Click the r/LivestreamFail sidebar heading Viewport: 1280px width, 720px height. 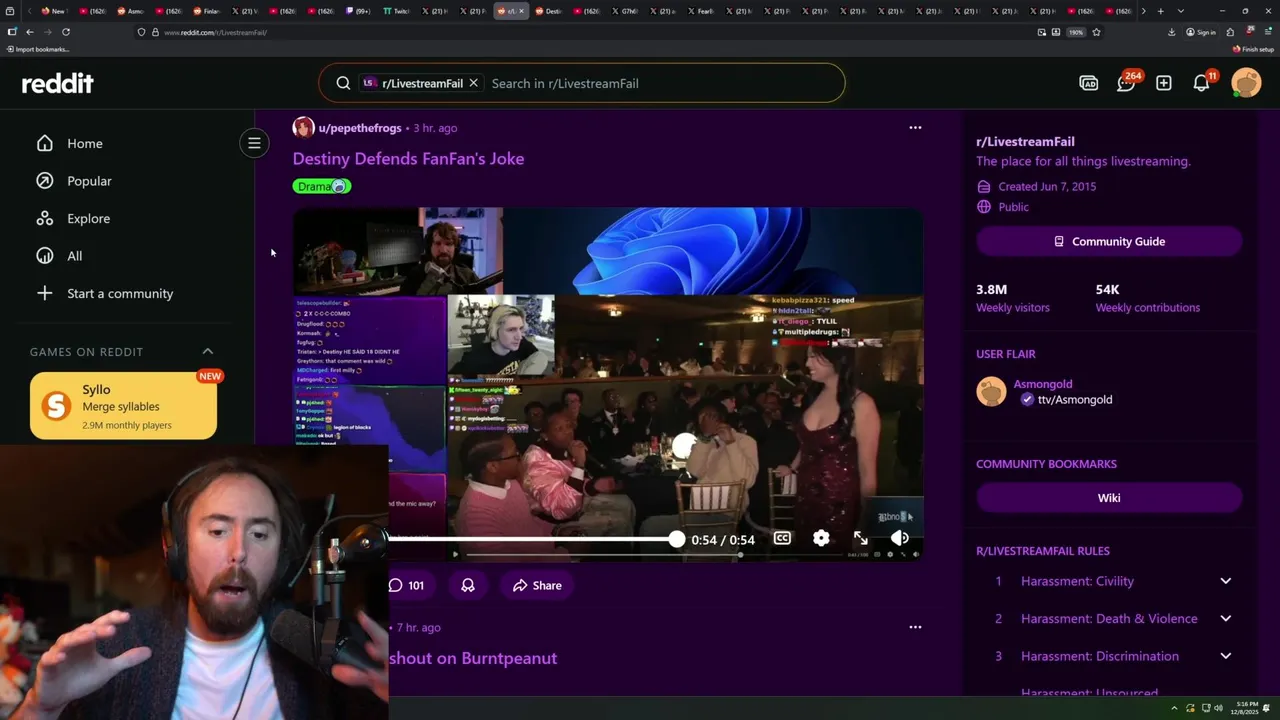point(1025,141)
